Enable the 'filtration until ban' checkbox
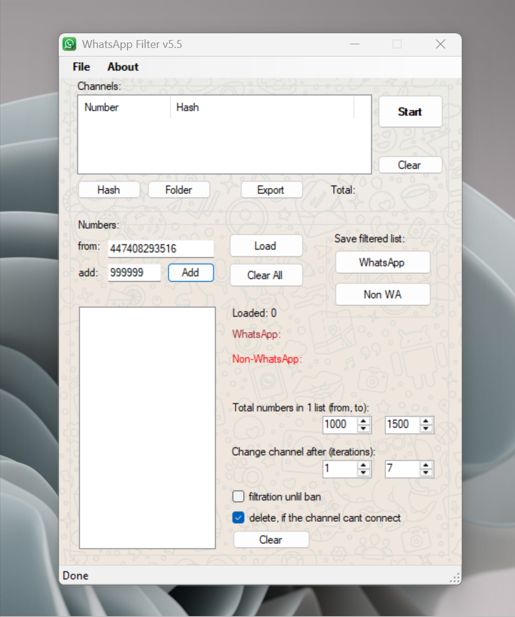Viewport: 515px width, 617px height. [x=238, y=497]
